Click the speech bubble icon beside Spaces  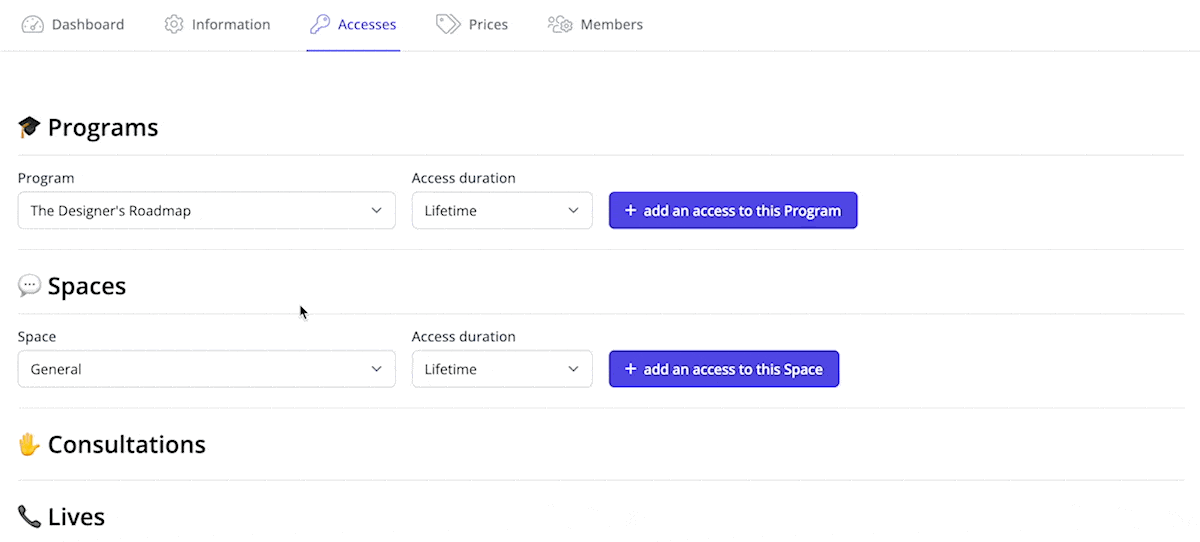[x=29, y=286]
